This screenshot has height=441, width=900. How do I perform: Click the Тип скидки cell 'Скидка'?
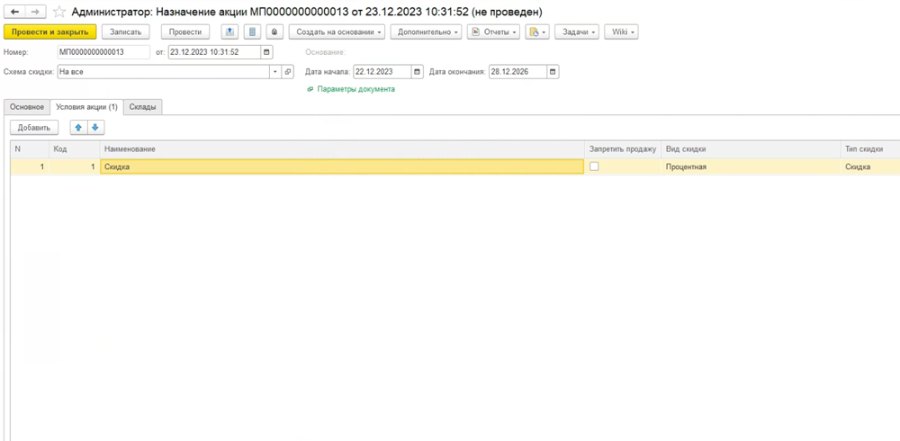pos(870,167)
